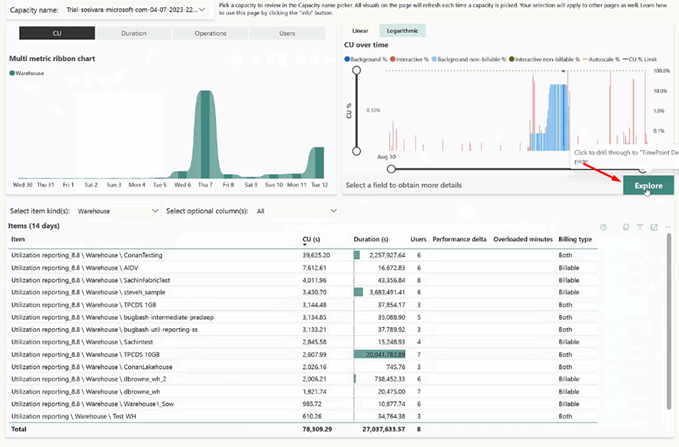679x447 pixels.
Task: Switch to the Duration tab
Action: 134,33
